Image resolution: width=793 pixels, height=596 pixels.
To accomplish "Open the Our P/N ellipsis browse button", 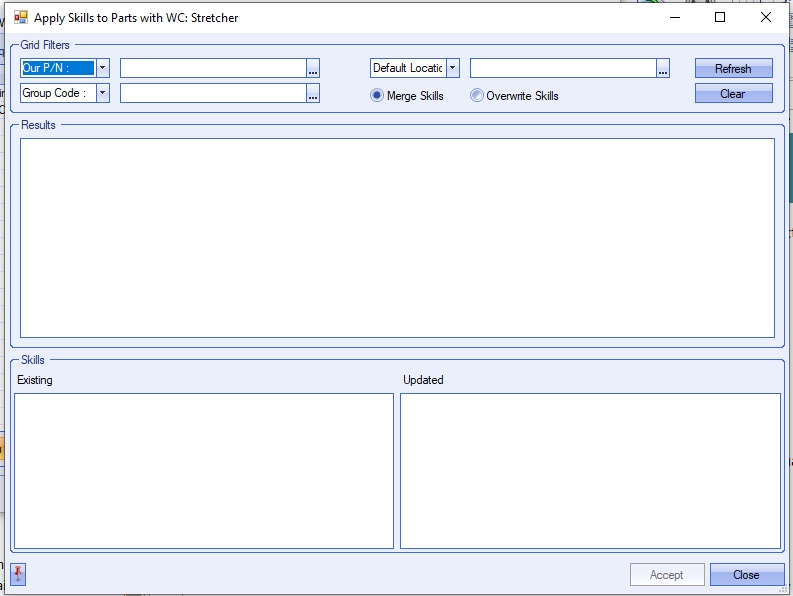I will [313, 68].
